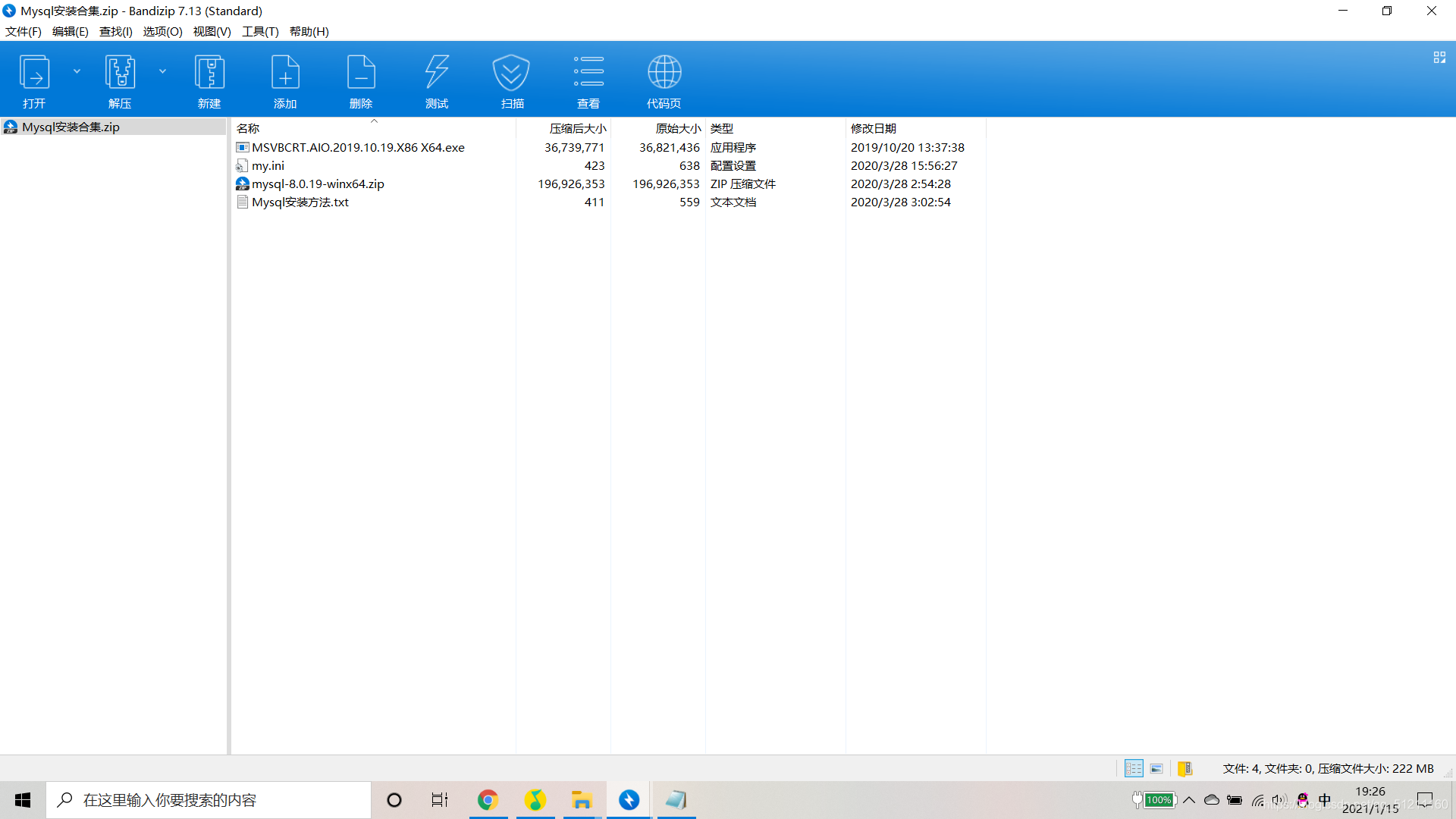Image resolution: width=1456 pixels, height=819 pixels.
Task: Open the Windows Start menu
Action: [x=23, y=800]
